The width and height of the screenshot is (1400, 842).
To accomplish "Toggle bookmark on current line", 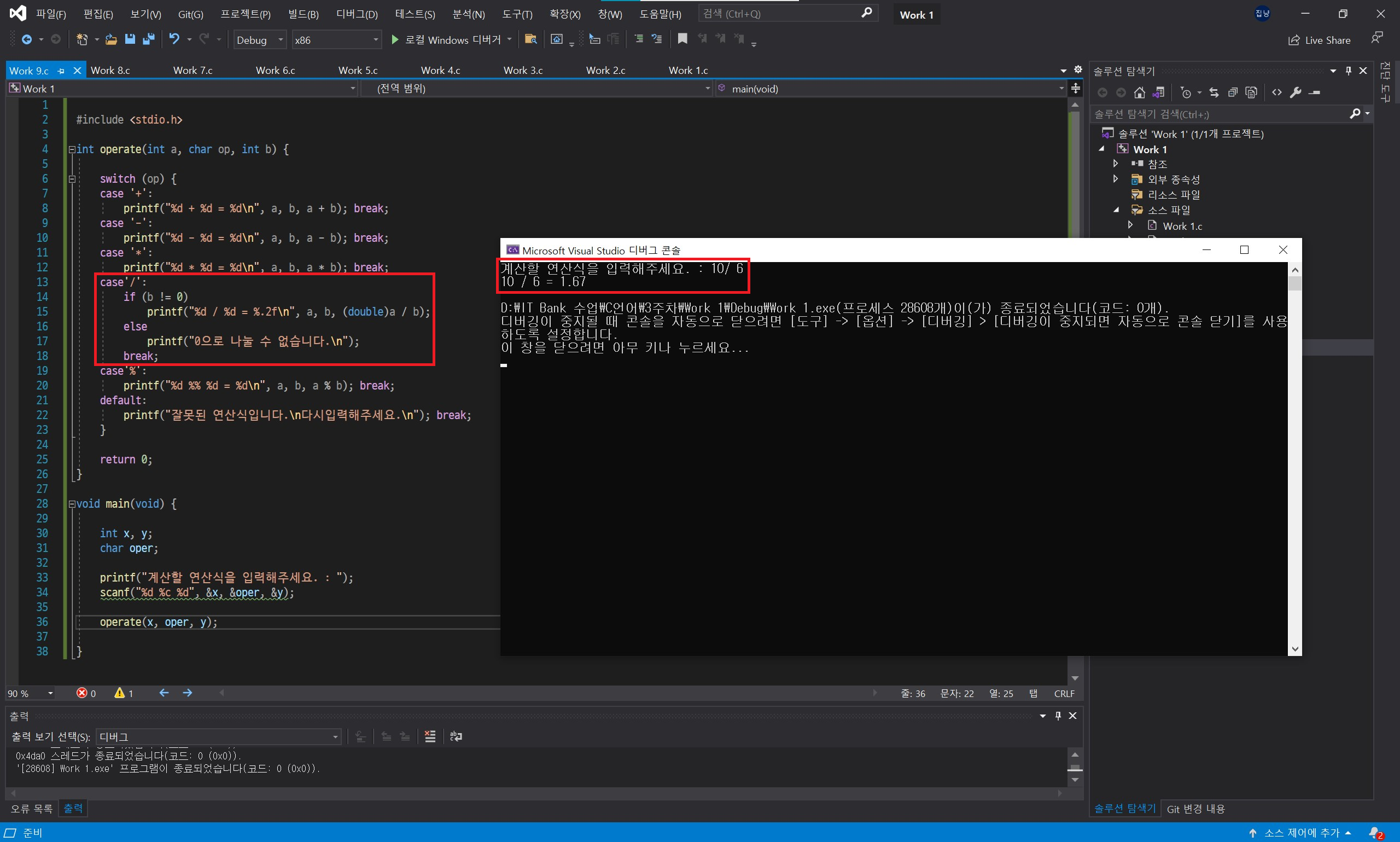I will point(682,39).
